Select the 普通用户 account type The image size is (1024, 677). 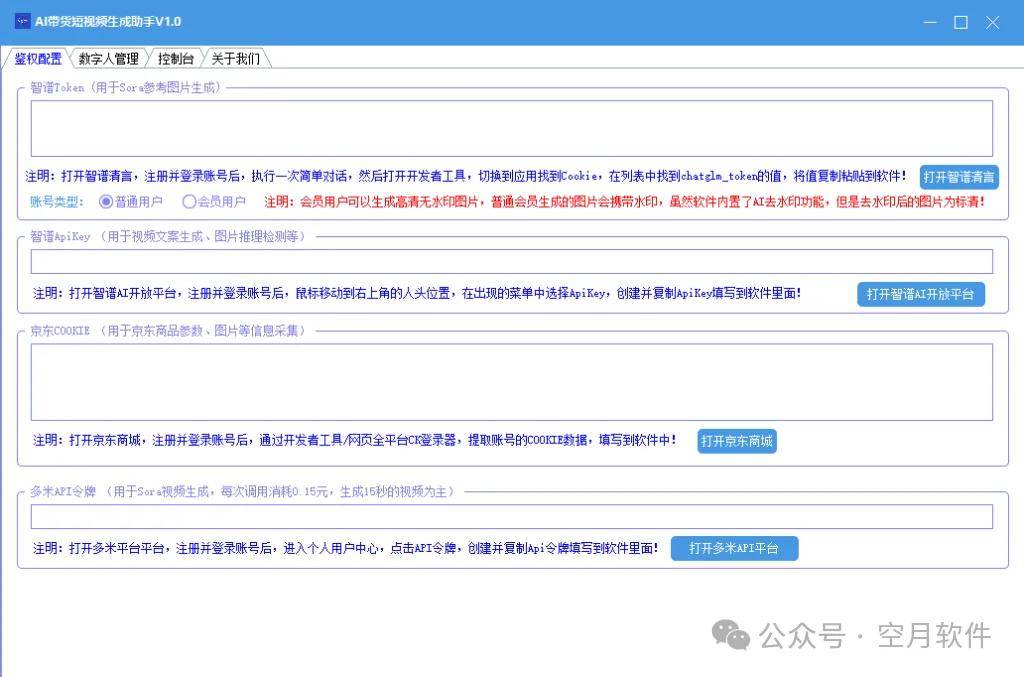point(107,202)
